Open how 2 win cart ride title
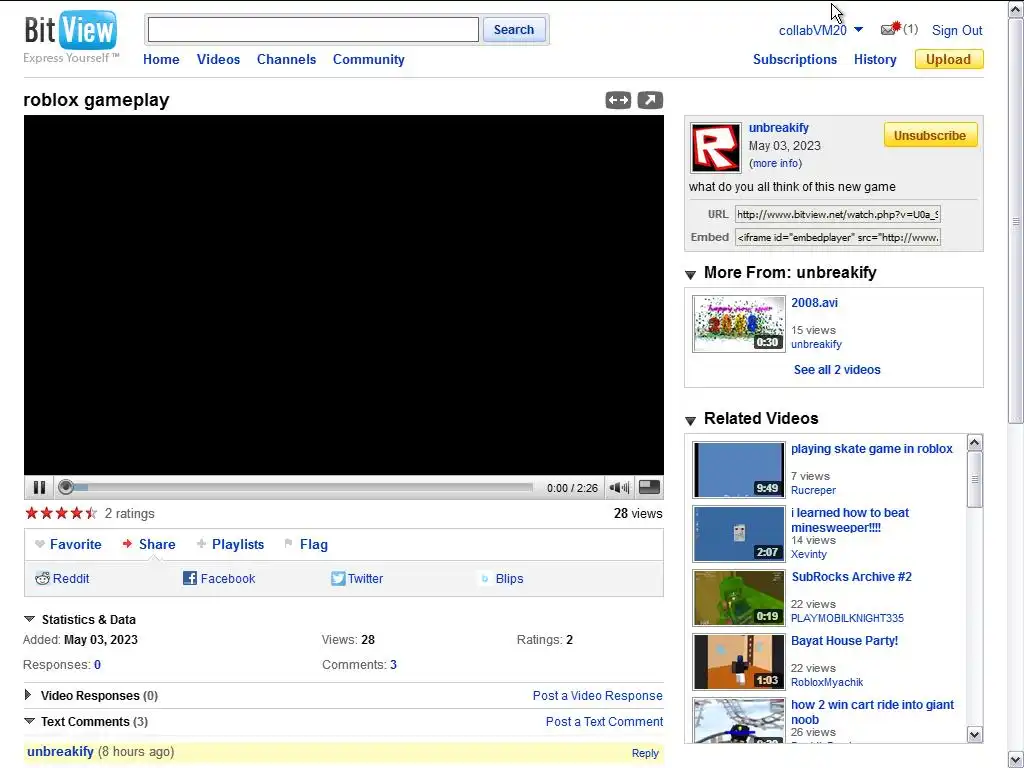1024x768 pixels. (x=872, y=712)
